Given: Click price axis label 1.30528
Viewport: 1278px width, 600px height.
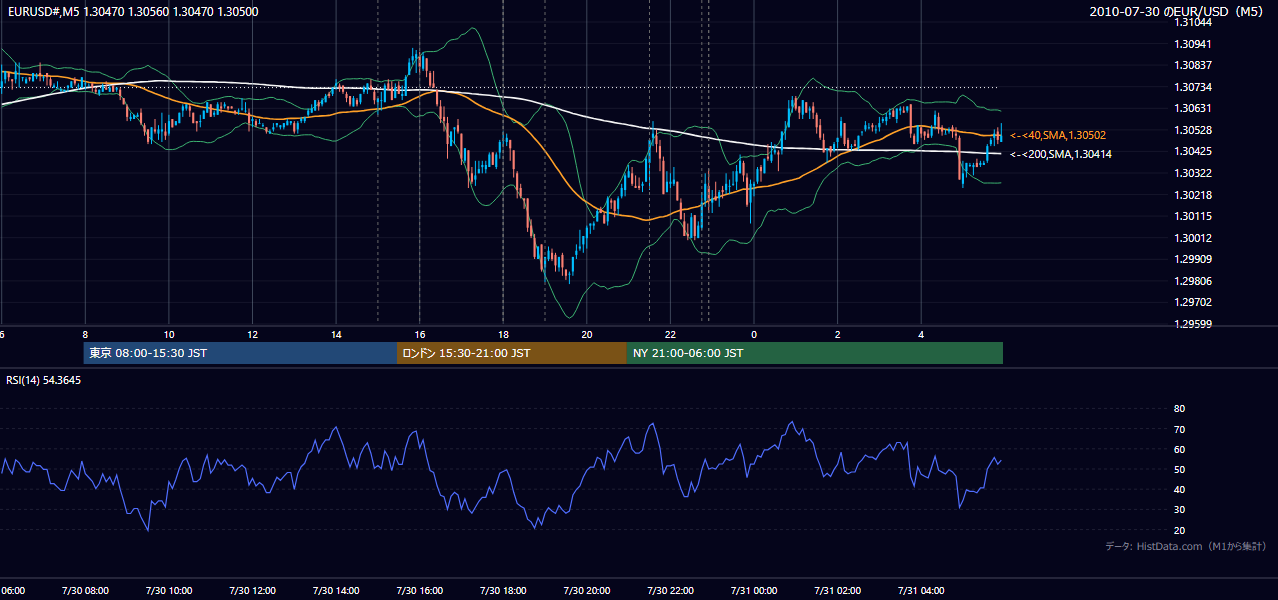Looking at the screenshot, I should [x=1194, y=130].
